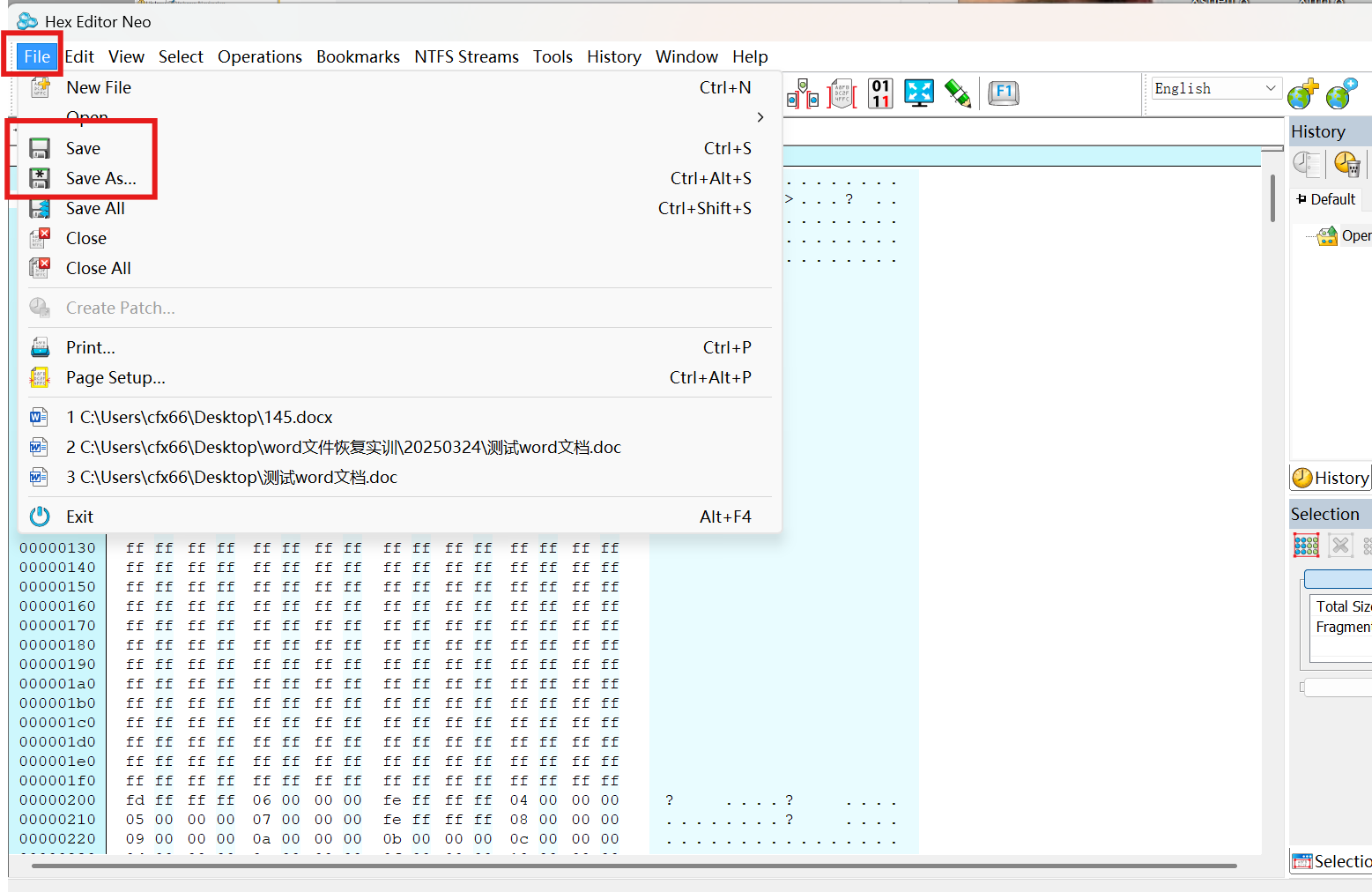
Task: Open the Help menu
Action: pyautogui.click(x=750, y=56)
